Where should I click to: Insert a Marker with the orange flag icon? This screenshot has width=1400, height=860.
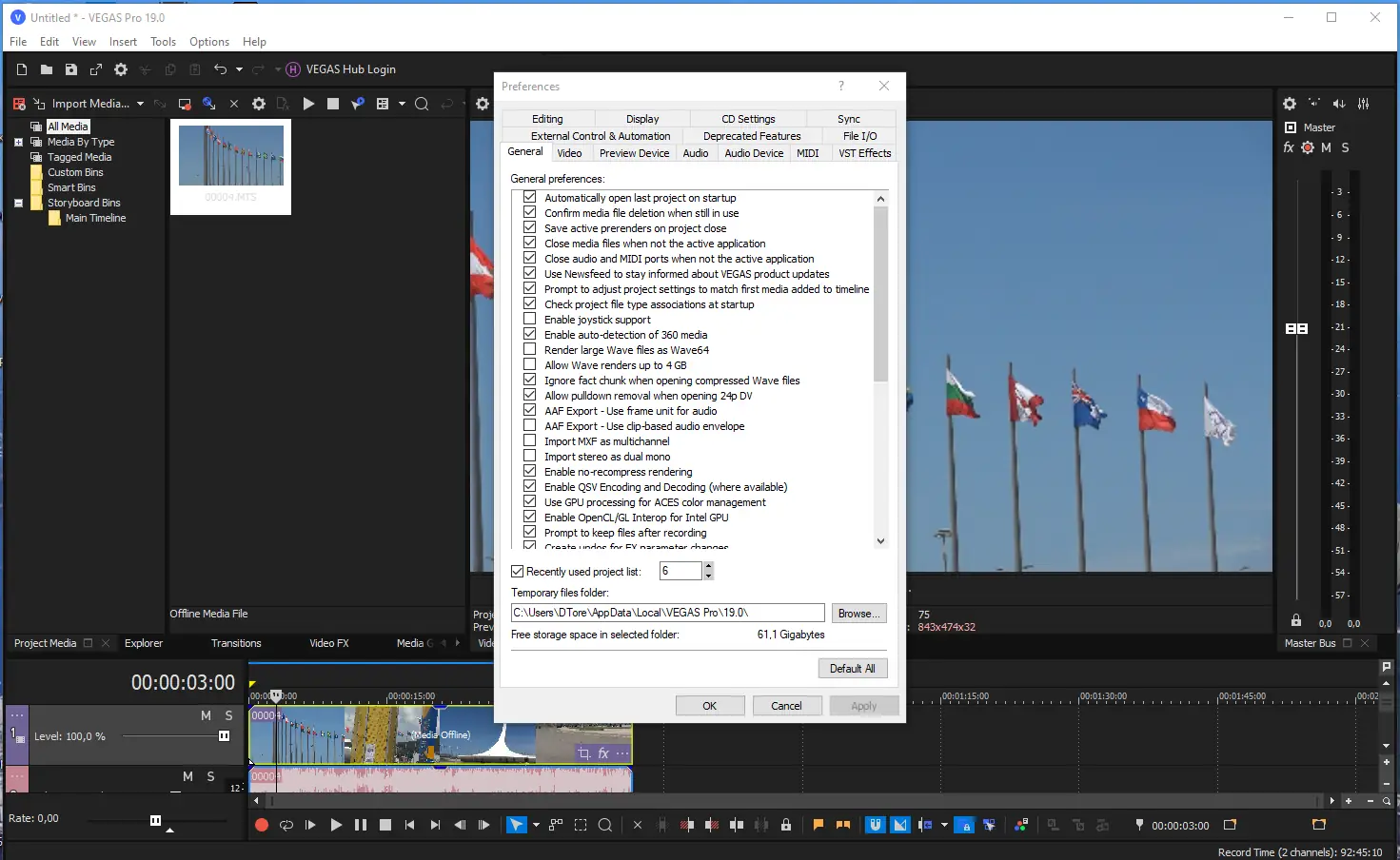[x=818, y=826]
